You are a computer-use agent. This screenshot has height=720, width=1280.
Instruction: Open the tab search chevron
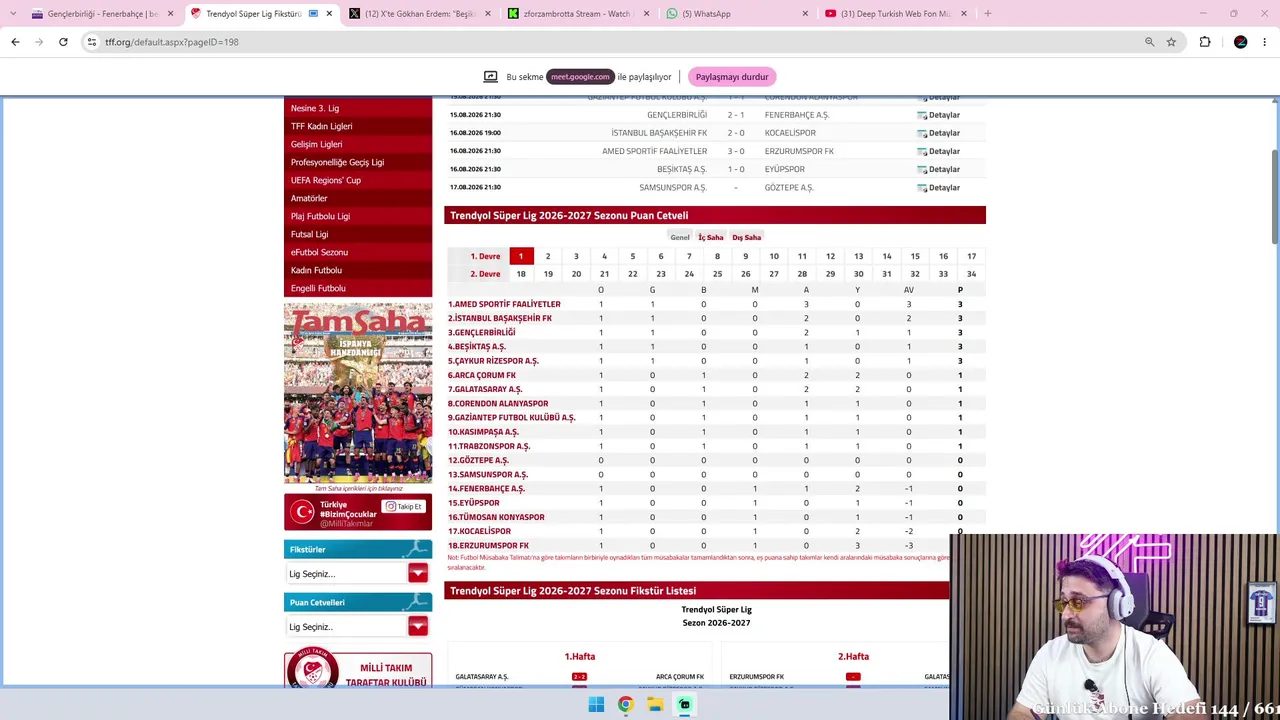pos(13,13)
